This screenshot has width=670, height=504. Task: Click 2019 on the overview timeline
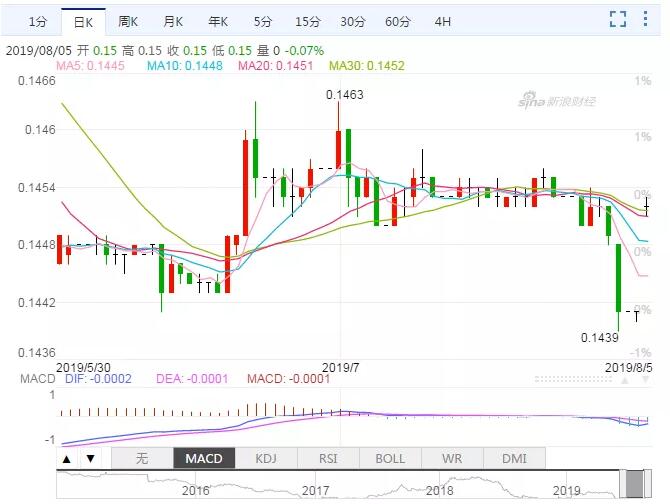[x=566, y=490]
